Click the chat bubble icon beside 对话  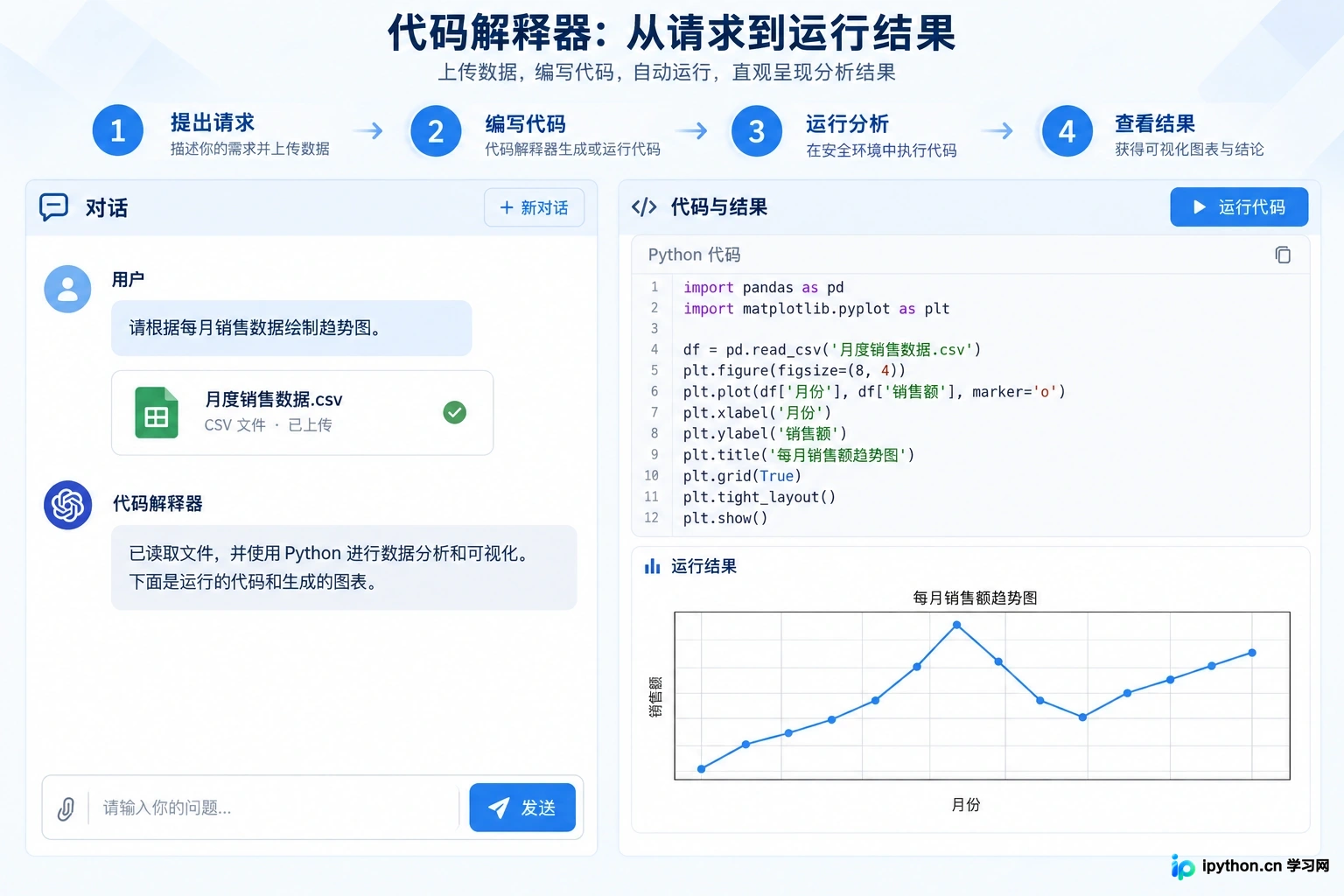[x=54, y=207]
